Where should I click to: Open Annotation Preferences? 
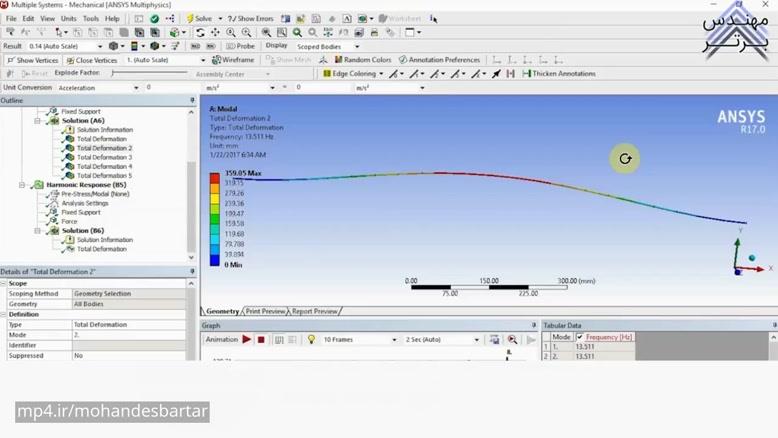[440, 60]
